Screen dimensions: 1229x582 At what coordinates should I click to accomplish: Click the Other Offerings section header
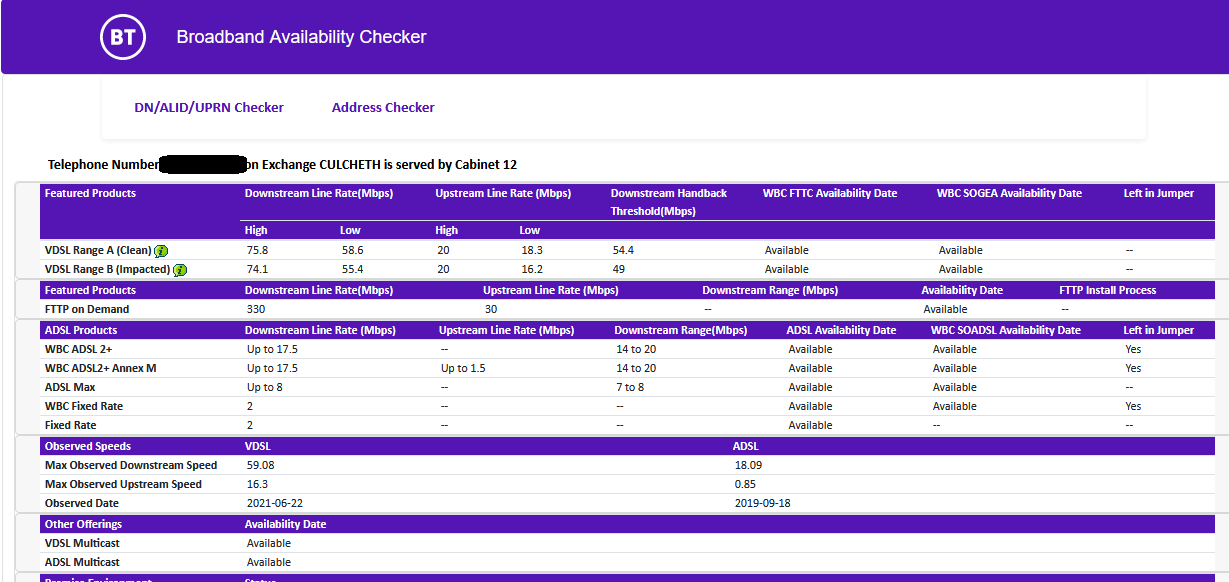coord(84,524)
